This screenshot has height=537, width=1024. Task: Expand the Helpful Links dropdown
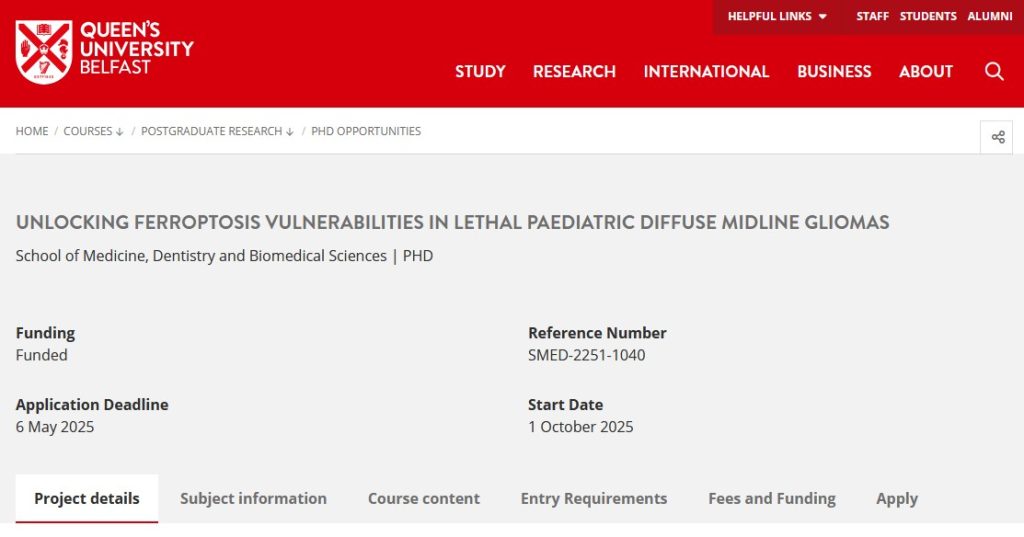point(777,16)
